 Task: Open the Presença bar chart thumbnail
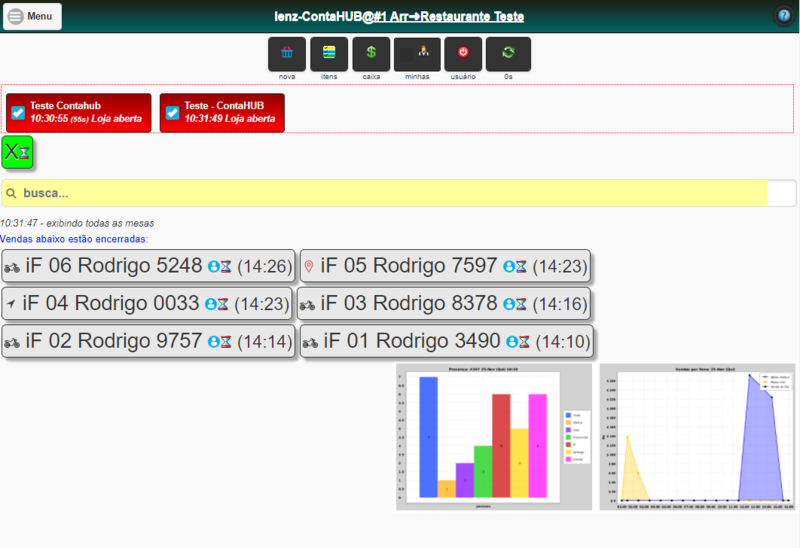(494, 437)
